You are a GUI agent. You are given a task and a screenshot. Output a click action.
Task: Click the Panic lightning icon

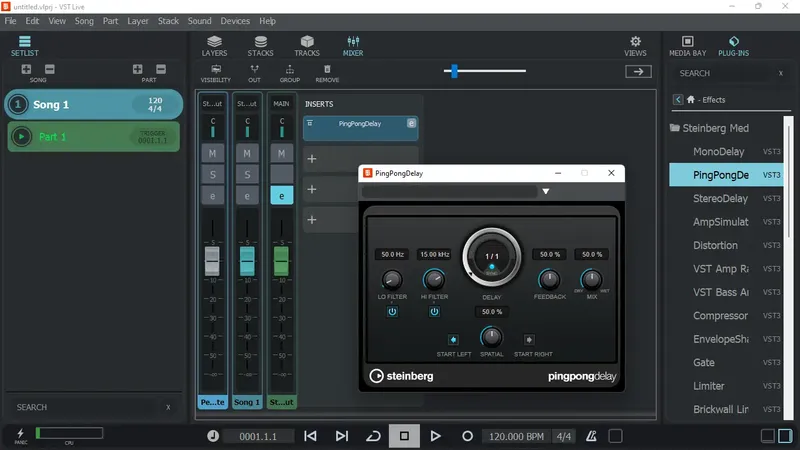pyautogui.click(x=20, y=435)
